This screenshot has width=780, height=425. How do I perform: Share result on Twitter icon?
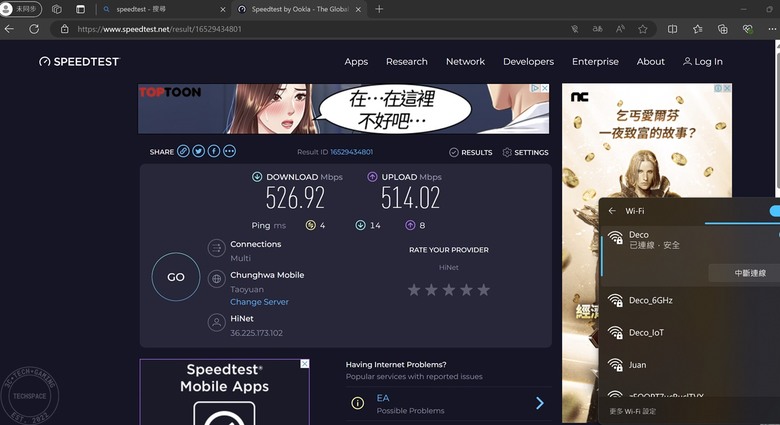[x=198, y=151]
